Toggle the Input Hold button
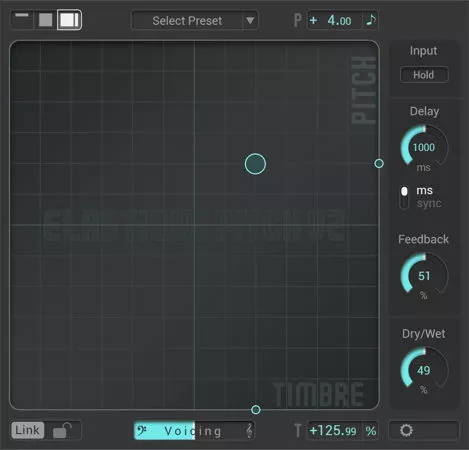This screenshot has width=469, height=450. (x=424, y=75)
